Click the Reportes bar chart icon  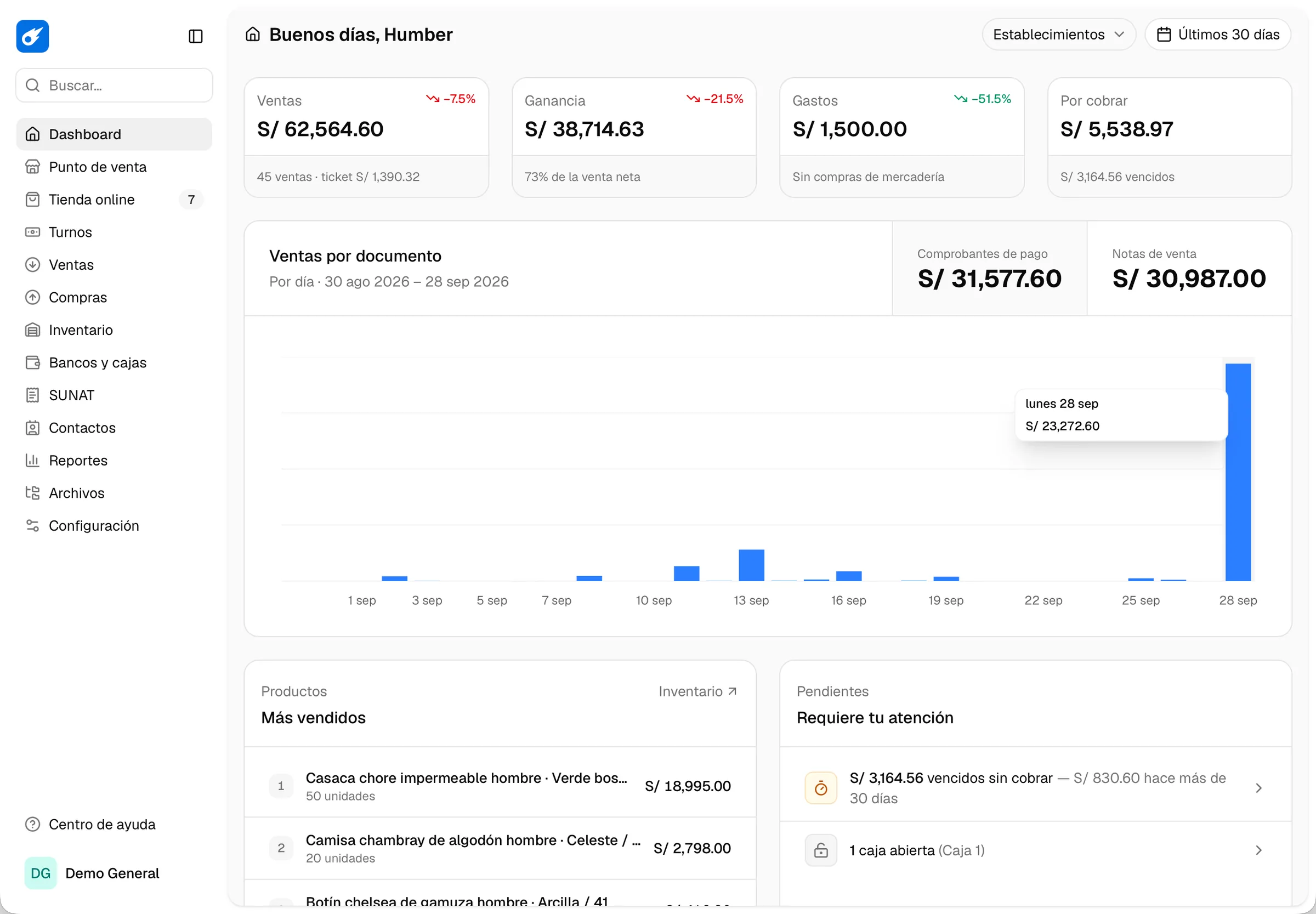click(33, 461)
